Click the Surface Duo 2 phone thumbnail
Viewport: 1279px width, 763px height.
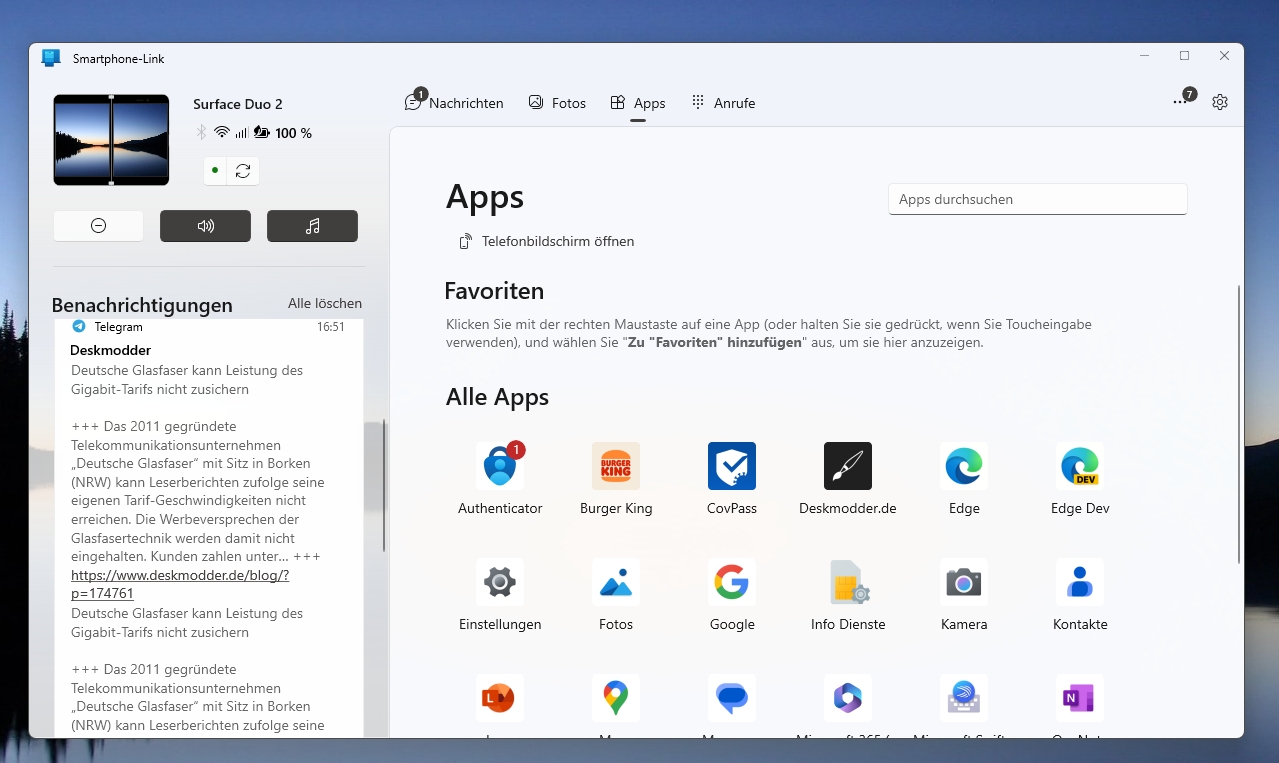[112, 140]
